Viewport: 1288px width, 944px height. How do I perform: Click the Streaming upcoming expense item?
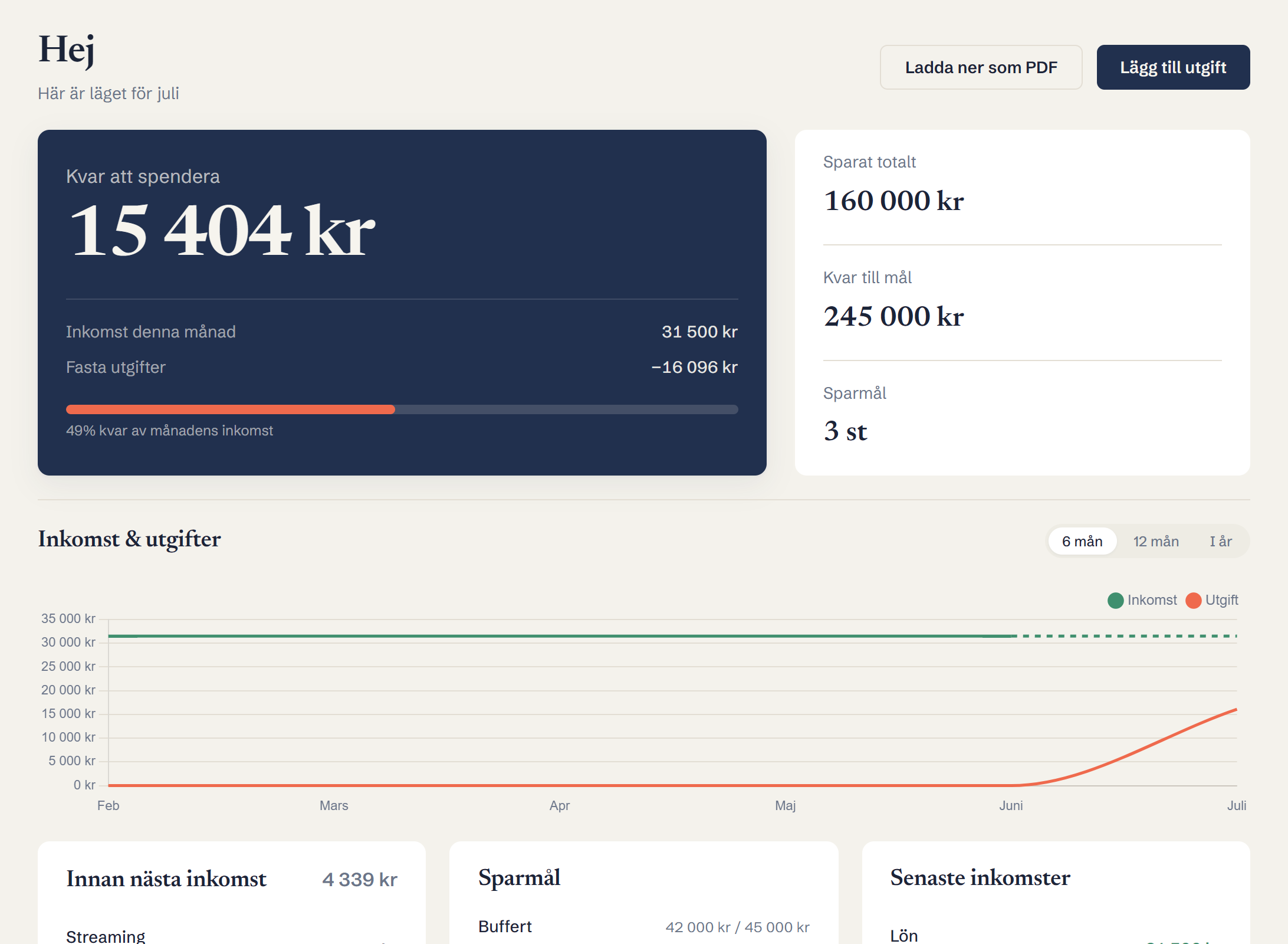click(x=231, y=936)
